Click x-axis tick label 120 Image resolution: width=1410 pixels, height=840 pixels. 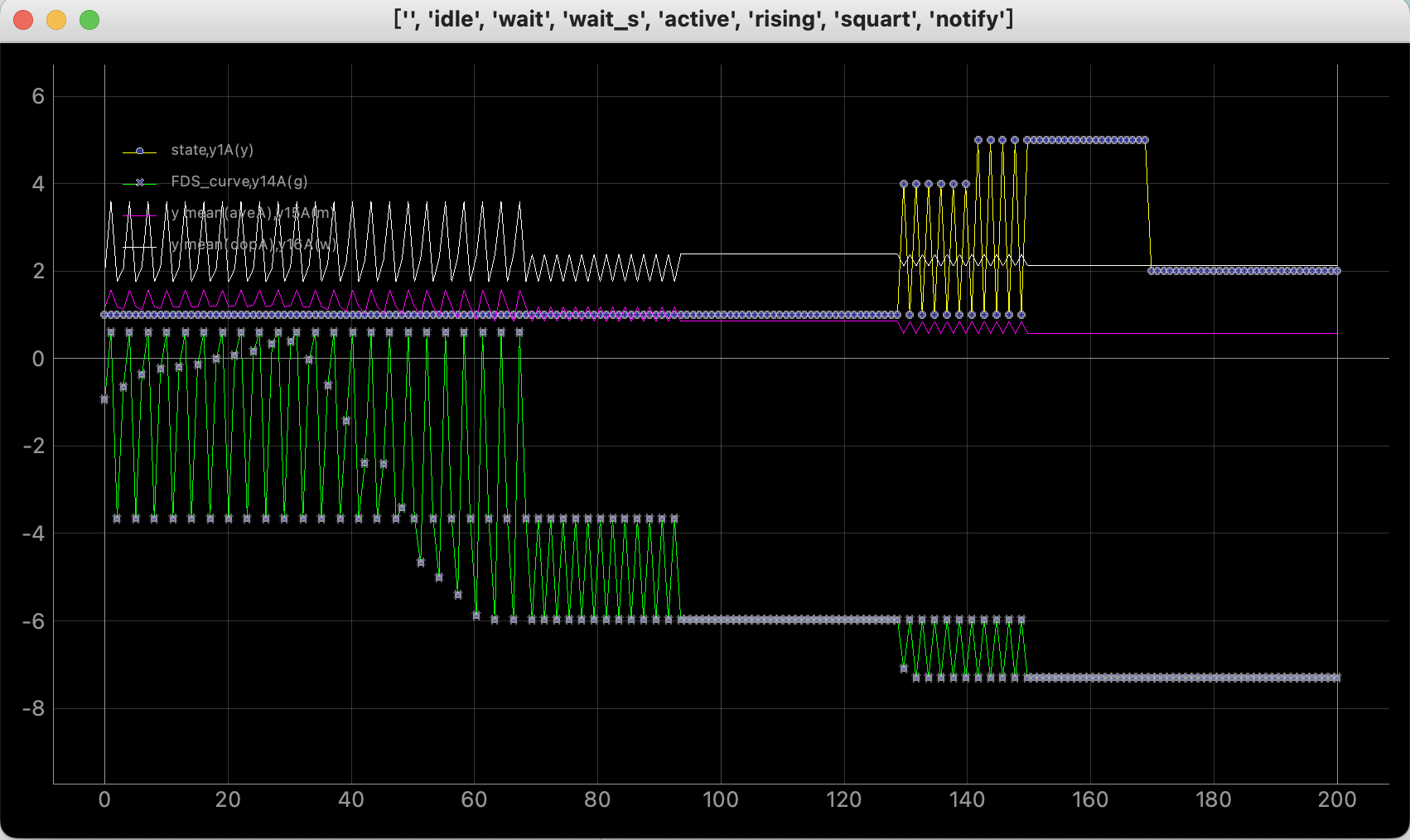844,799
